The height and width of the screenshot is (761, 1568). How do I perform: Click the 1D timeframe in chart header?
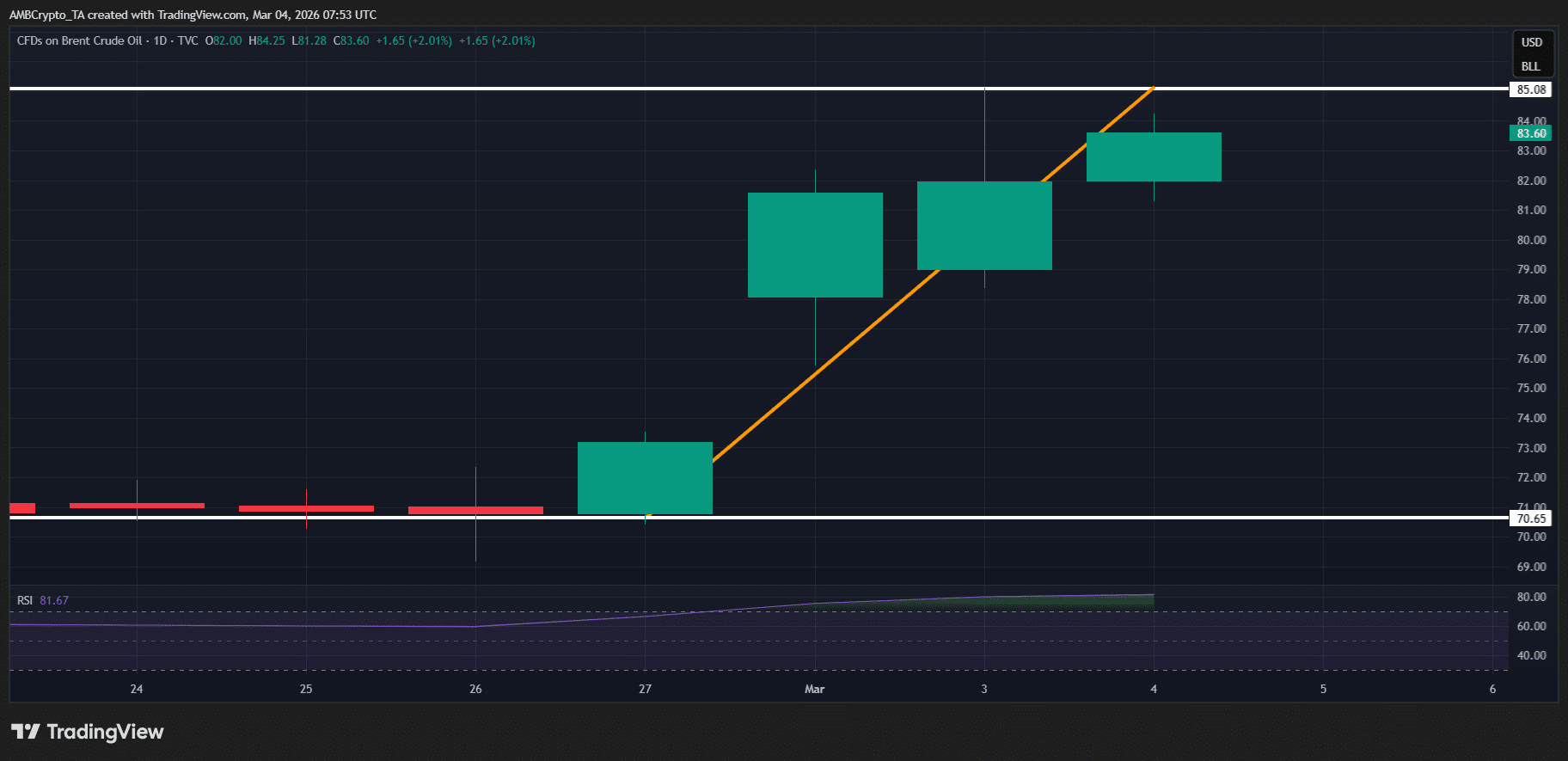[160, 40]
